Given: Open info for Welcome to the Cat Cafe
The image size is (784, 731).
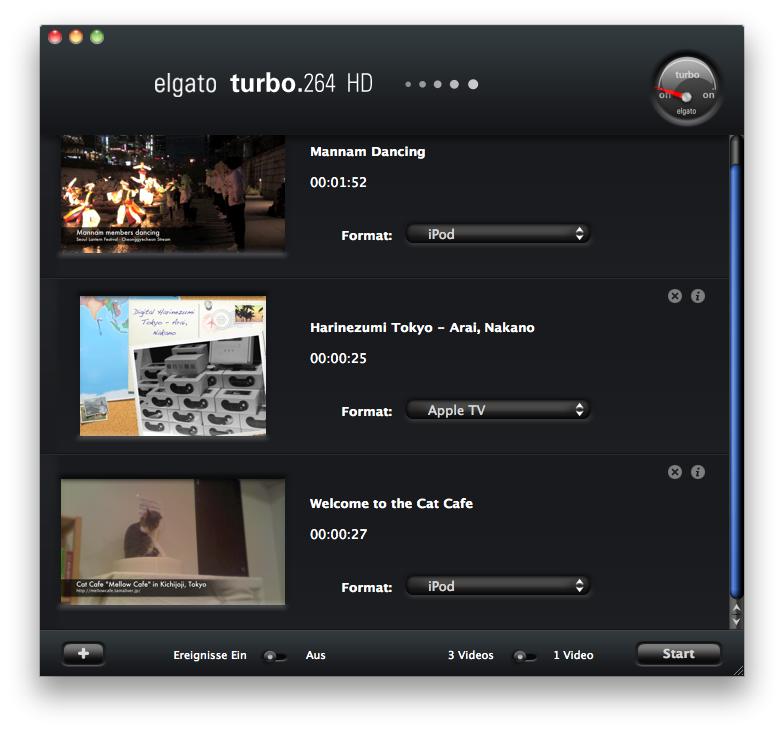Looking at the screenshot, I should point(698,472).
